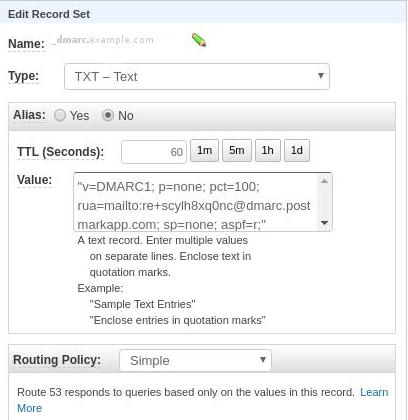
Task: Open the Type TXT – Text dropdown
Action: (197, 77)
